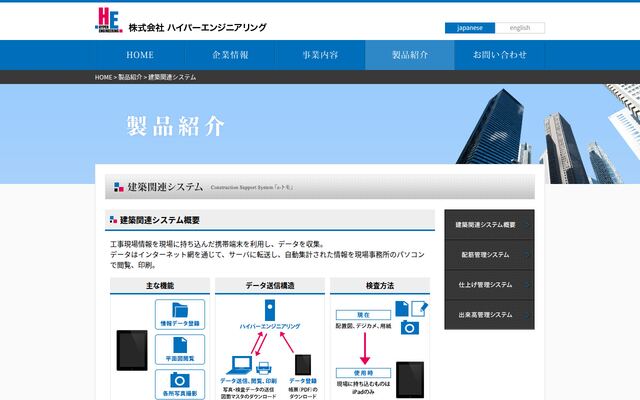Click the document icon in 検査方法
Screen dimensions: 640x400
[x=402, y=309]
